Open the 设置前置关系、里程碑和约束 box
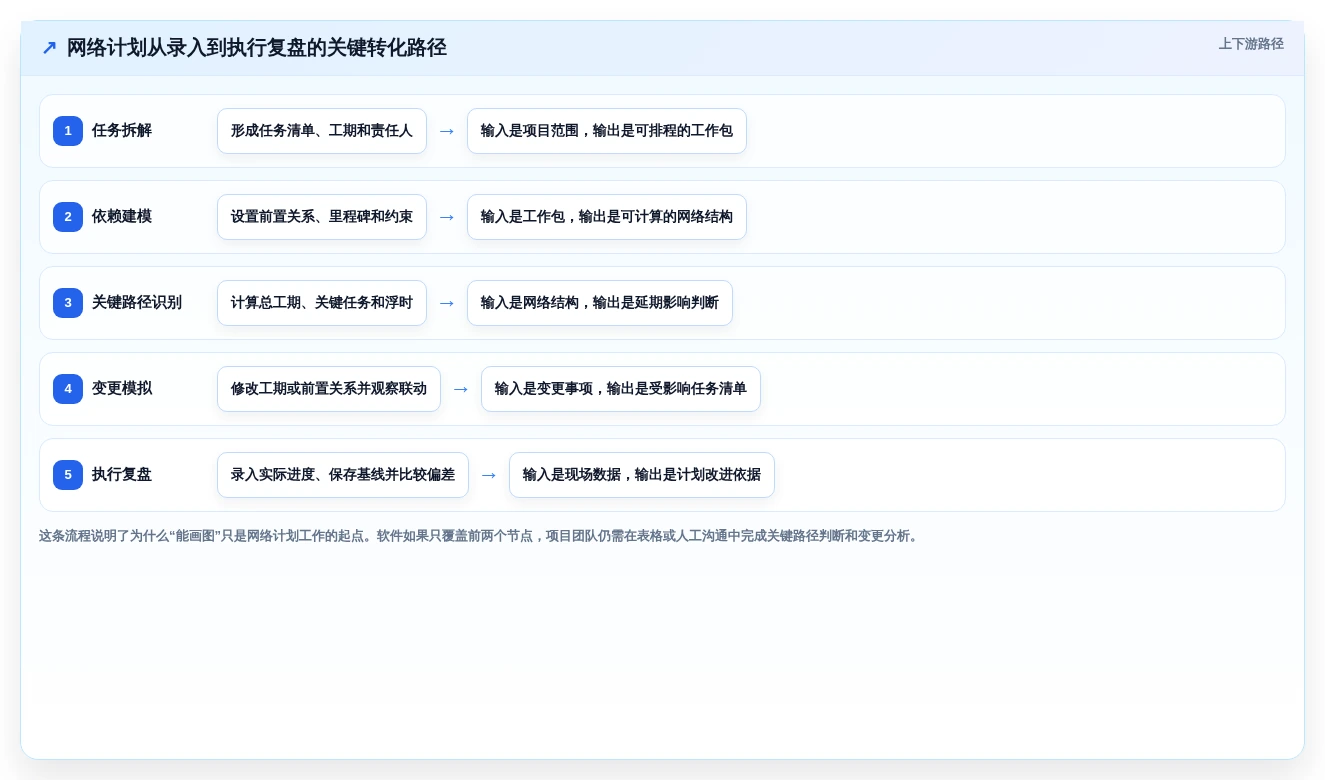This screenshot has width=1325, height=780. coord(322,217)
